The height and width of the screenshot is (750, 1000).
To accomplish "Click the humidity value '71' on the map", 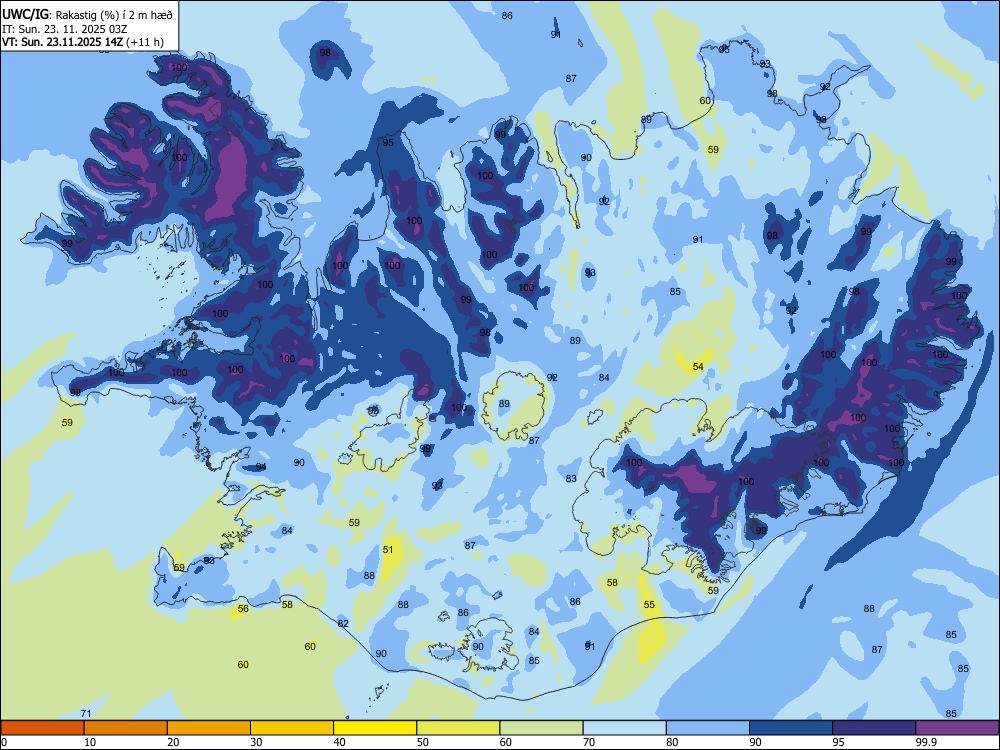I will pos(86,713).
